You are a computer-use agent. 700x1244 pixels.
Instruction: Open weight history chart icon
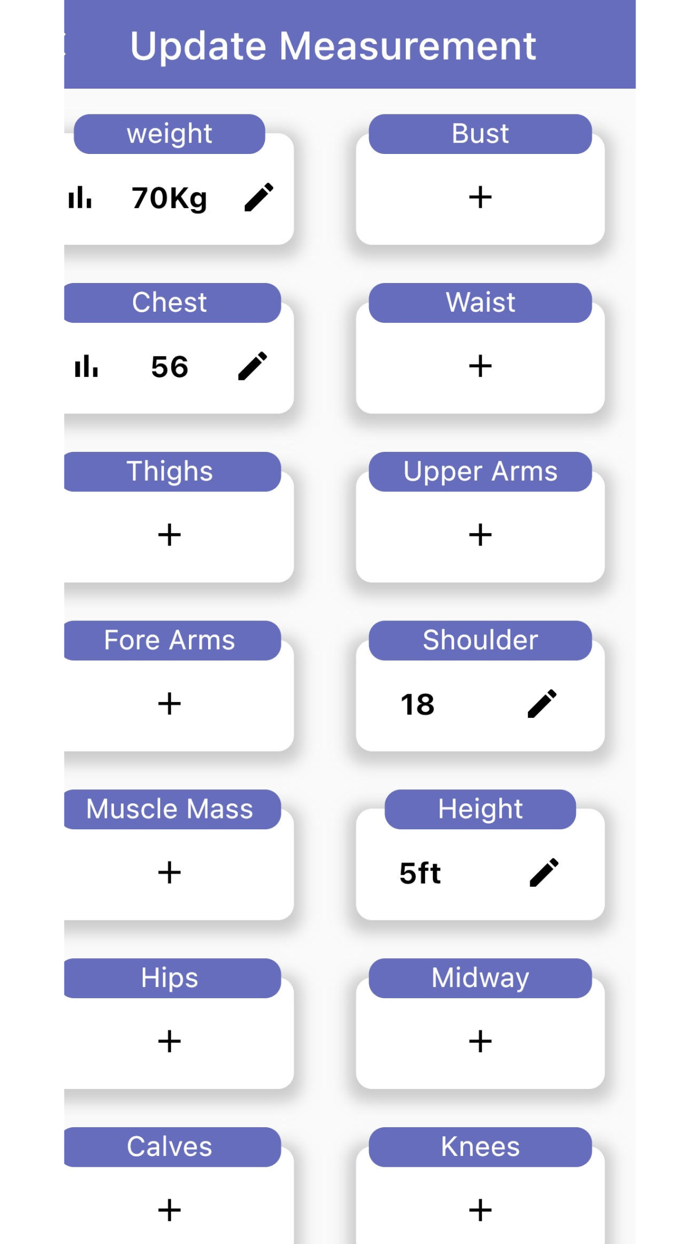[x=81, y=198]
